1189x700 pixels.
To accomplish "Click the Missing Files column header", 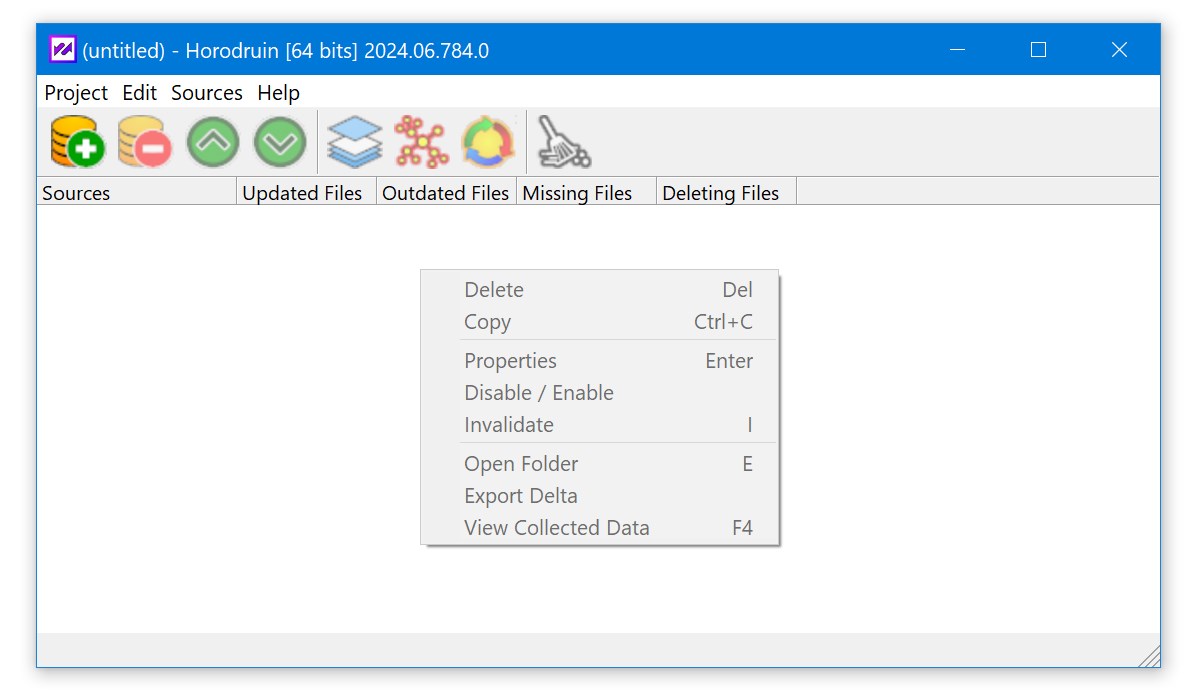I will [578, 193].
